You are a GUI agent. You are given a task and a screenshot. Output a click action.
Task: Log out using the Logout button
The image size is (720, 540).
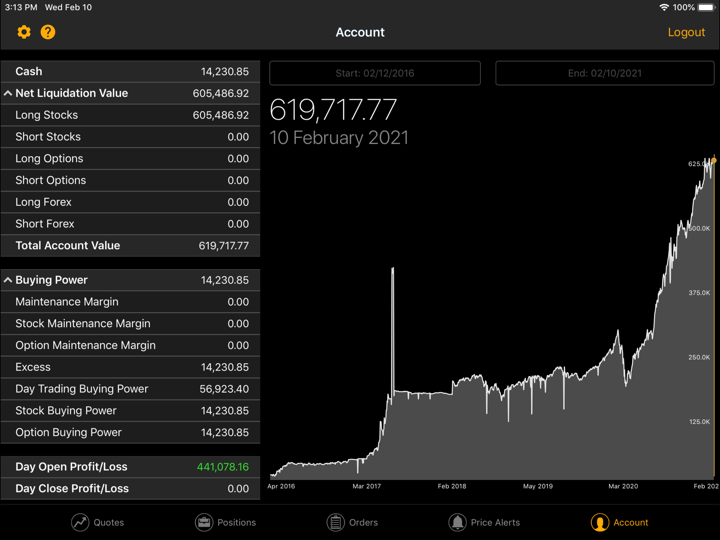coord(686,32)
